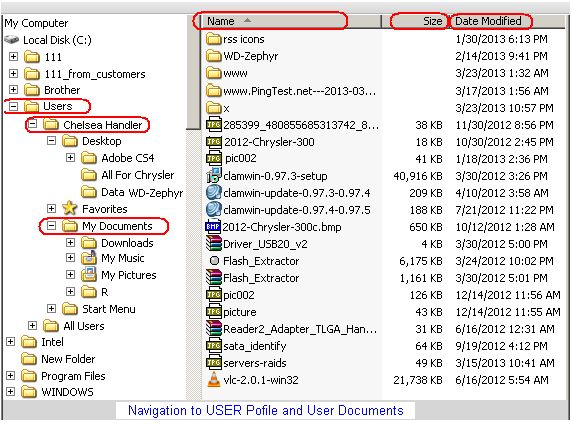Click the clamwin-0.97.3-setup installer icon
The image size is (571, 424).
tap(214, 176)
